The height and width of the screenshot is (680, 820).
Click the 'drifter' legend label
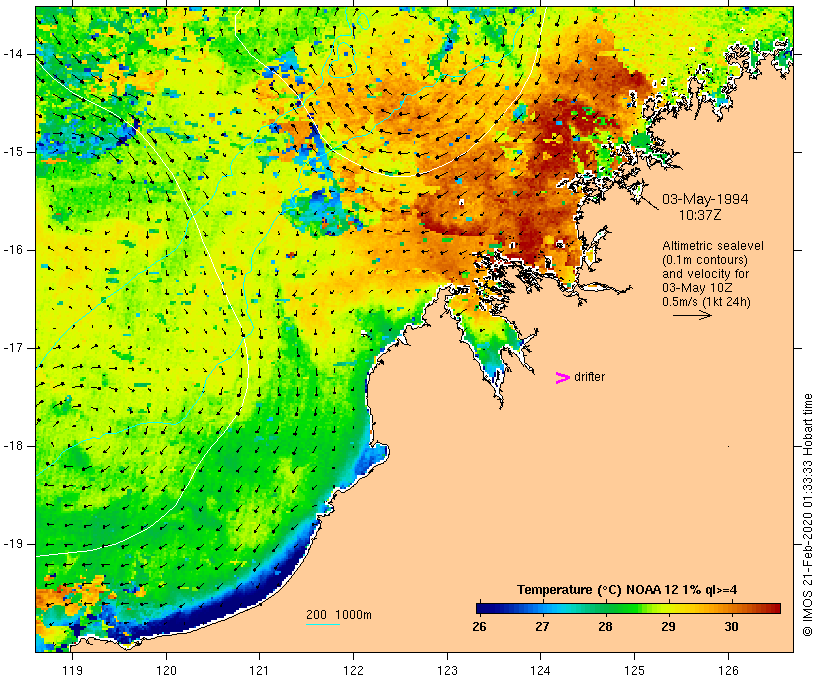(589, 377)
